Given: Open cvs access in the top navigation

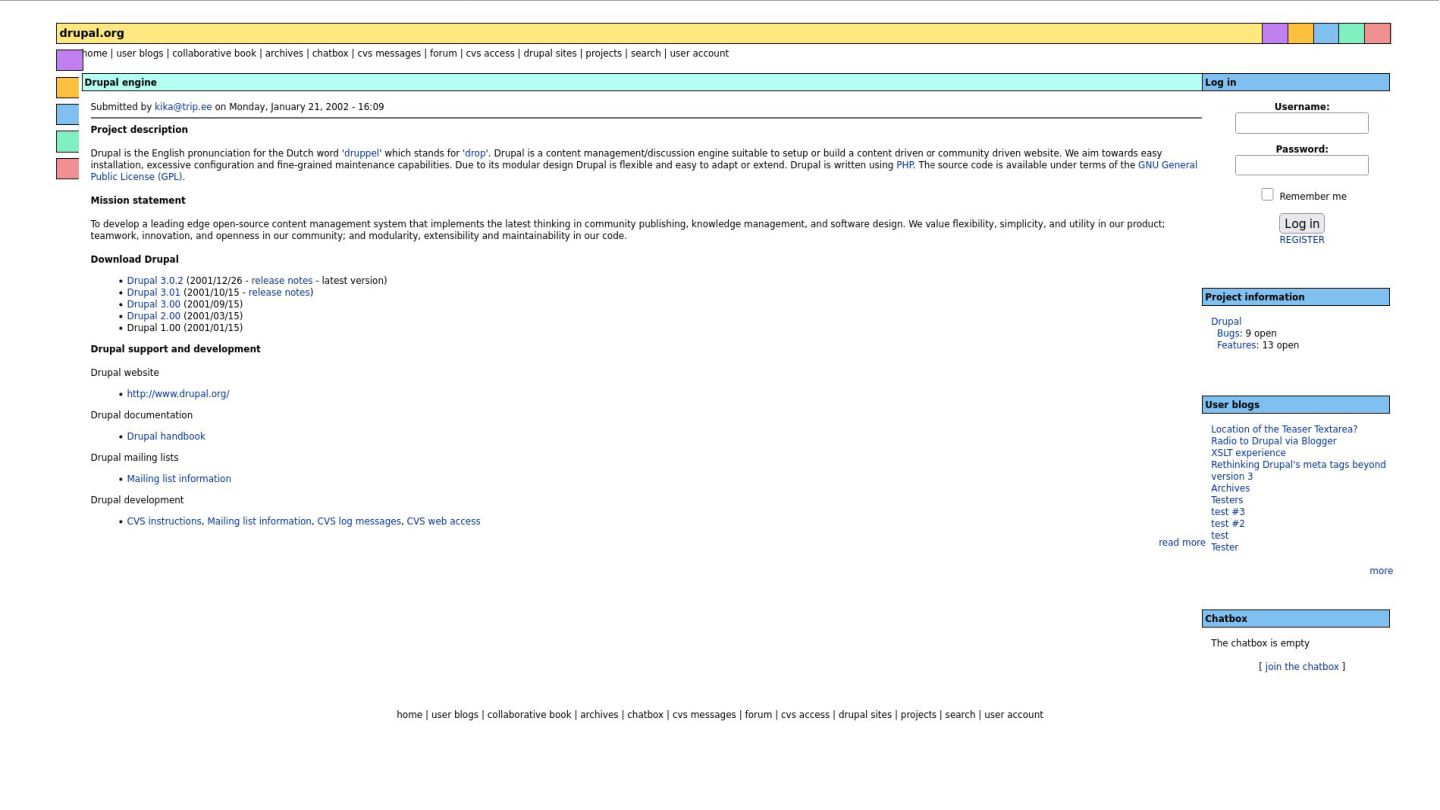Looking at the screenshot, I should tap(490, 54).
